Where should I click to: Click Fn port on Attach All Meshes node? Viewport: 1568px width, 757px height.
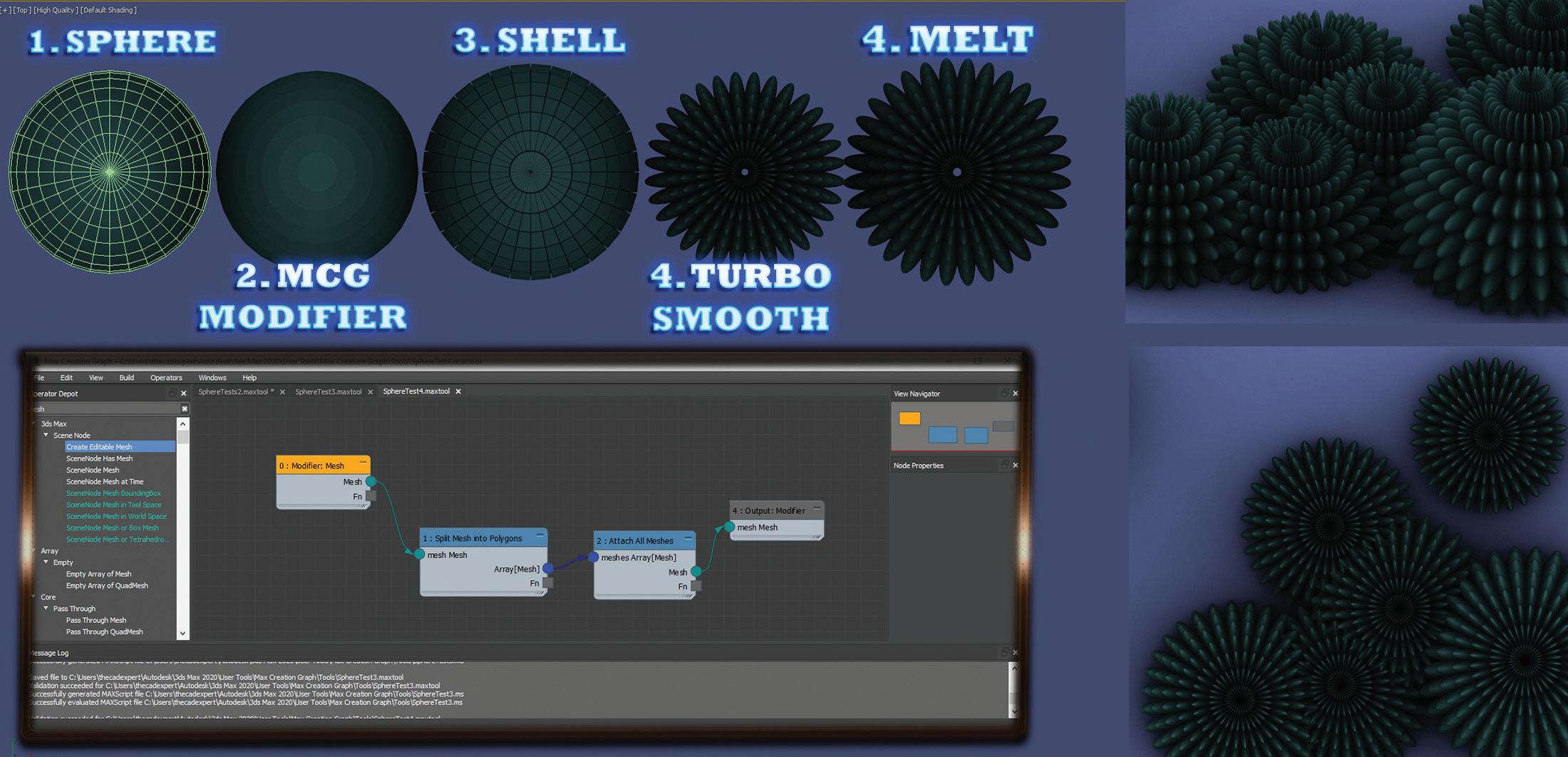(x=696, y=586)
